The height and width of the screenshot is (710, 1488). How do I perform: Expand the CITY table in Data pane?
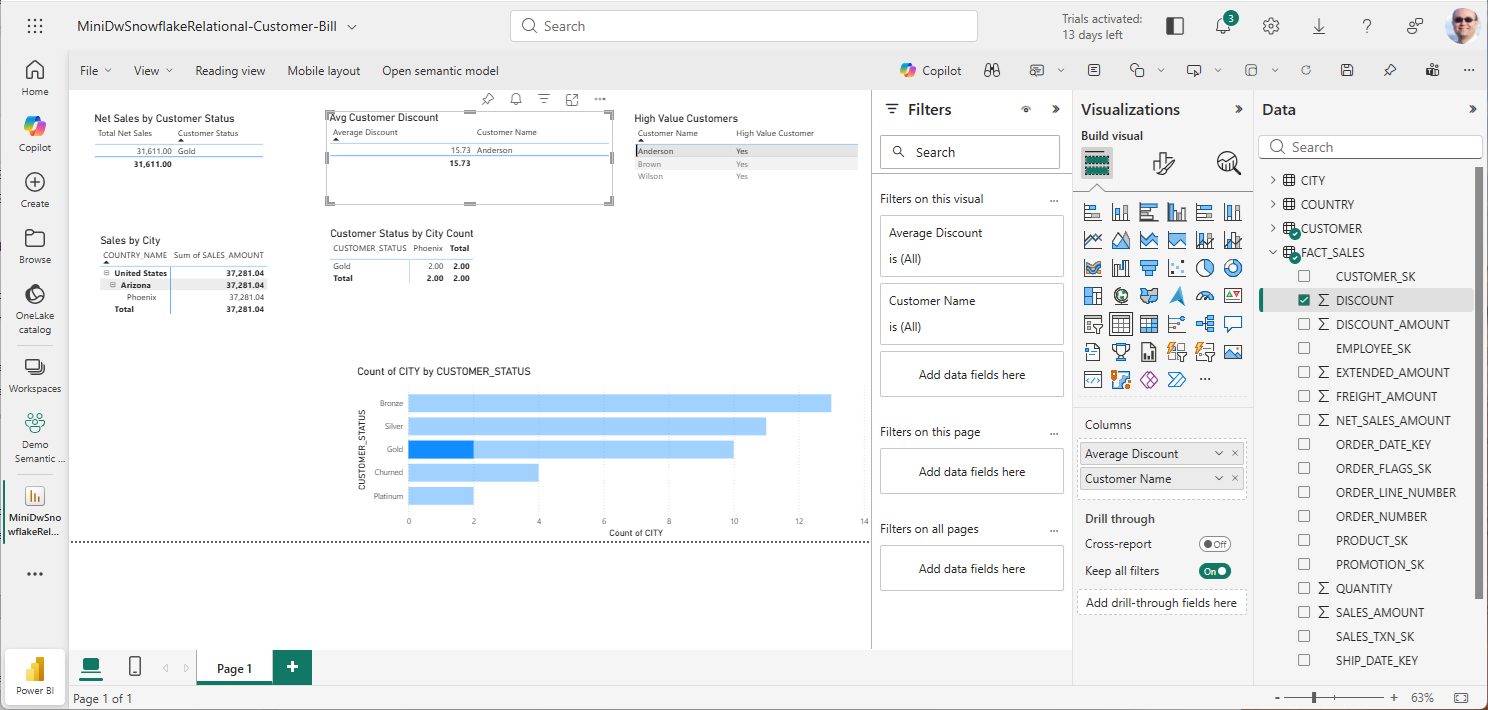(1273, 180)
